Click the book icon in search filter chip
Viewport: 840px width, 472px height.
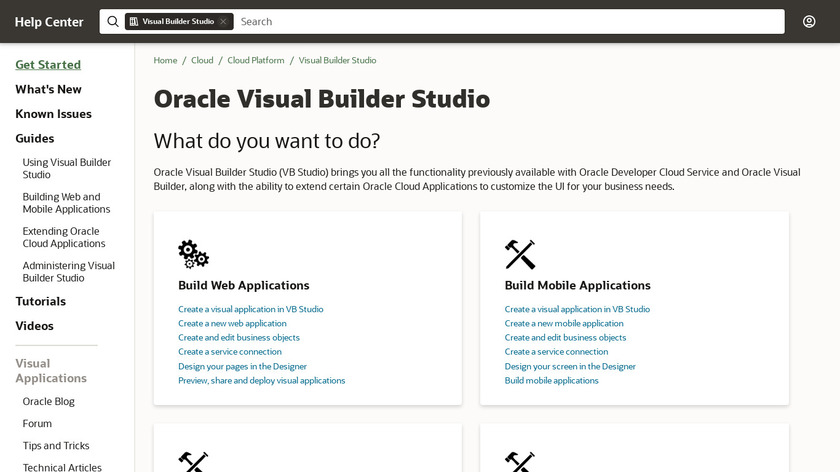[x=134, y=21]
